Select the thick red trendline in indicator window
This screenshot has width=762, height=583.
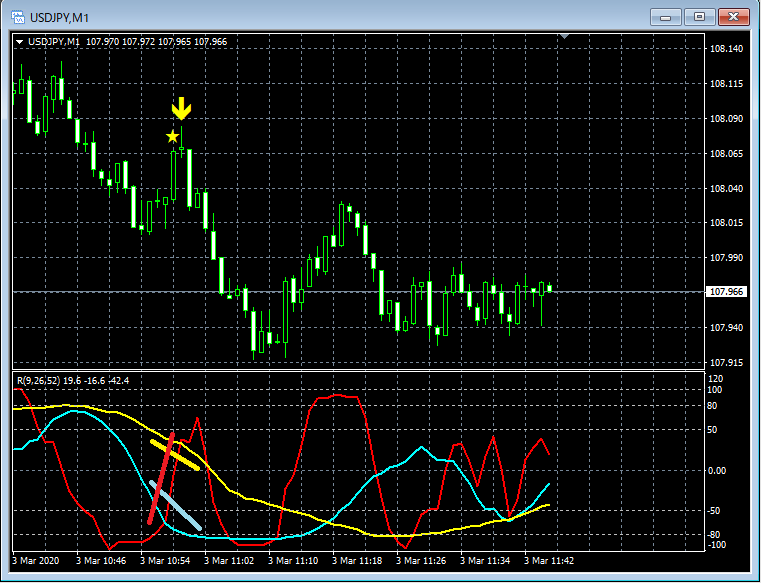161,478
